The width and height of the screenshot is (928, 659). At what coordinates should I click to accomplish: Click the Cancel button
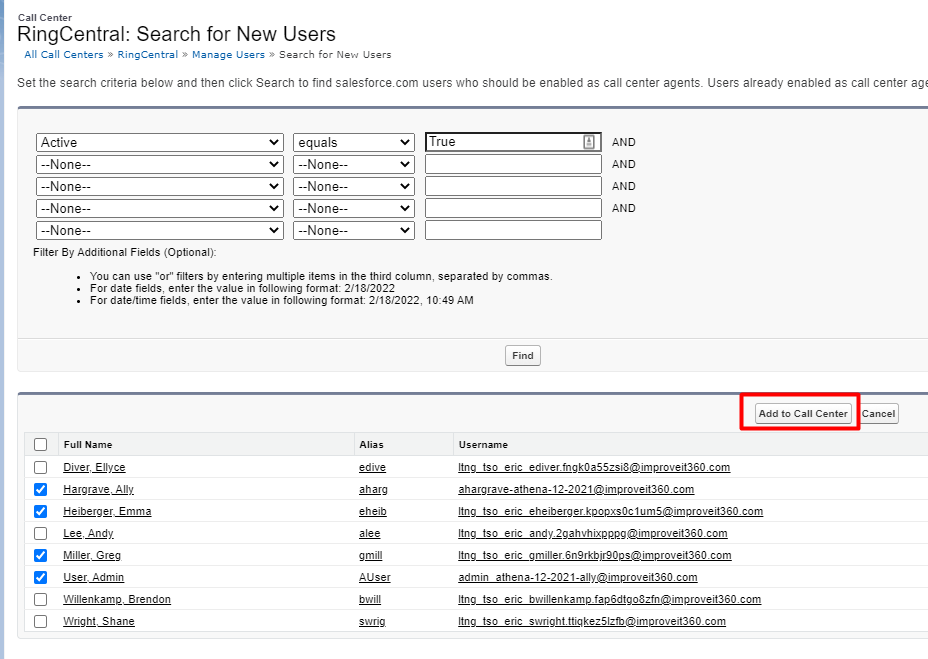tap(878, 414)
